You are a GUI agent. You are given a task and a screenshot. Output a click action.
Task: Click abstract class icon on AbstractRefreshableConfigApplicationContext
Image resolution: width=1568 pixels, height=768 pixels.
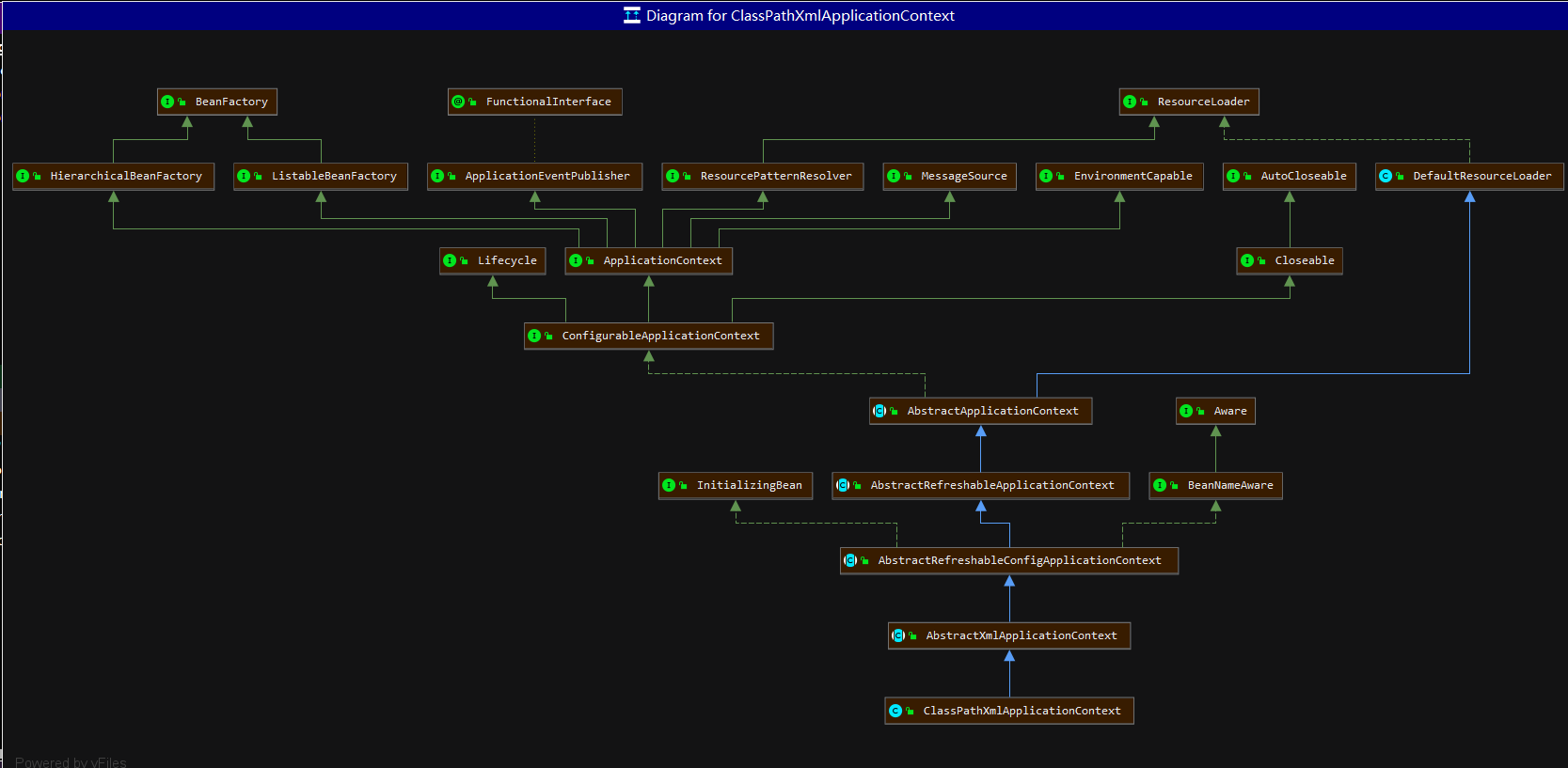(850, 560)
